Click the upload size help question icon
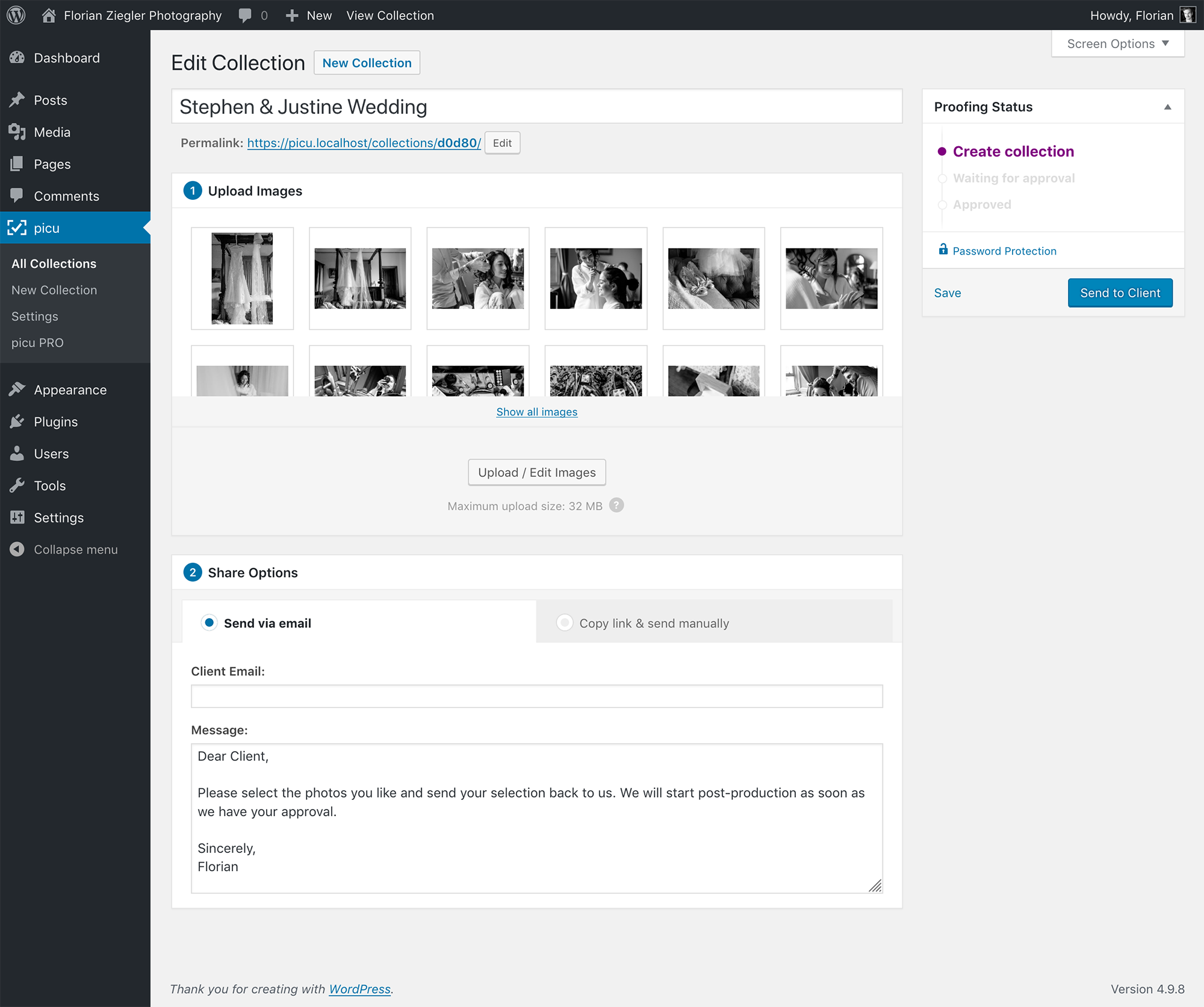This screenshot has height=1007, width=1204. click(x=616, y=505)
